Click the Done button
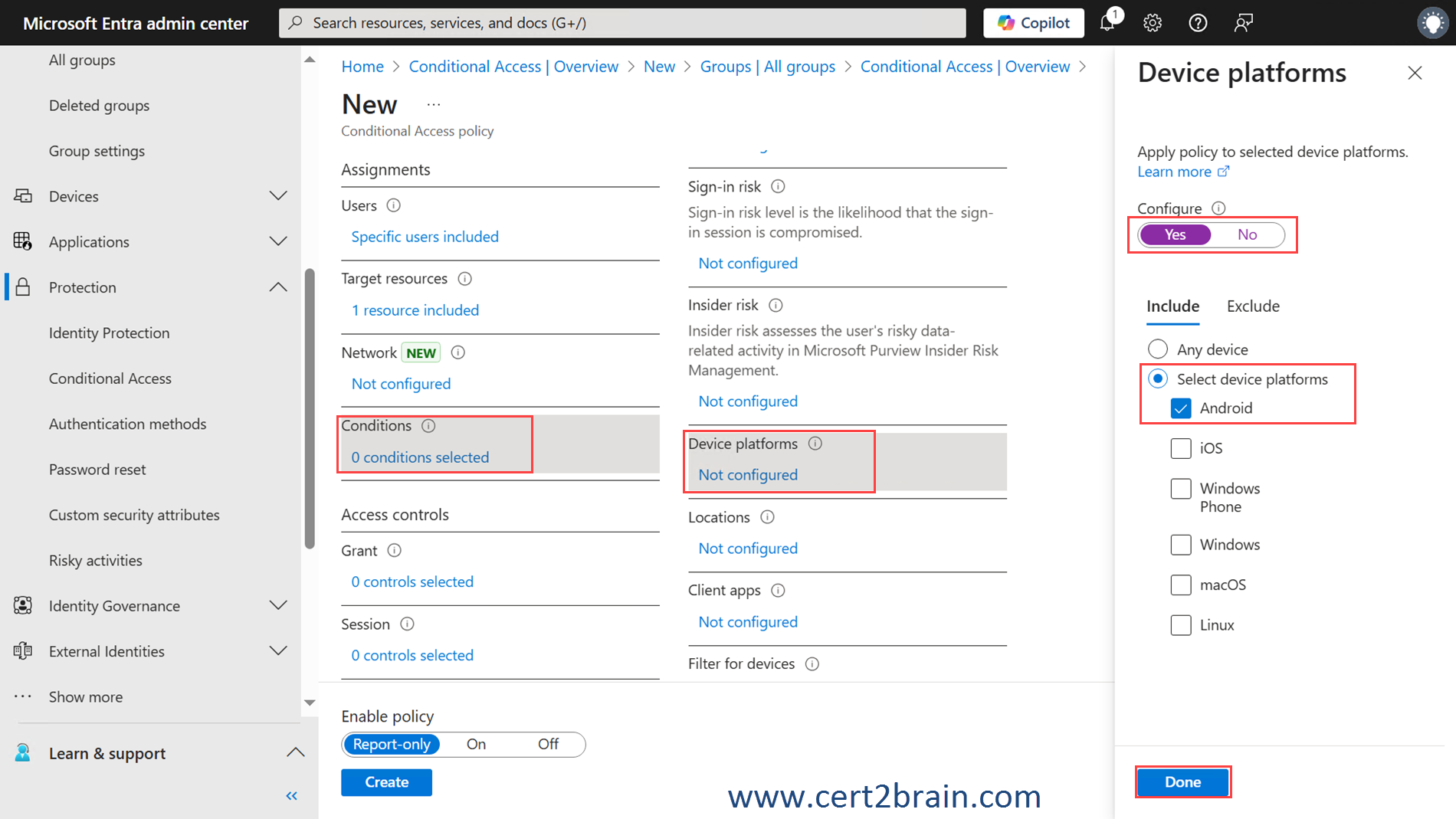 pos(1182,782)
